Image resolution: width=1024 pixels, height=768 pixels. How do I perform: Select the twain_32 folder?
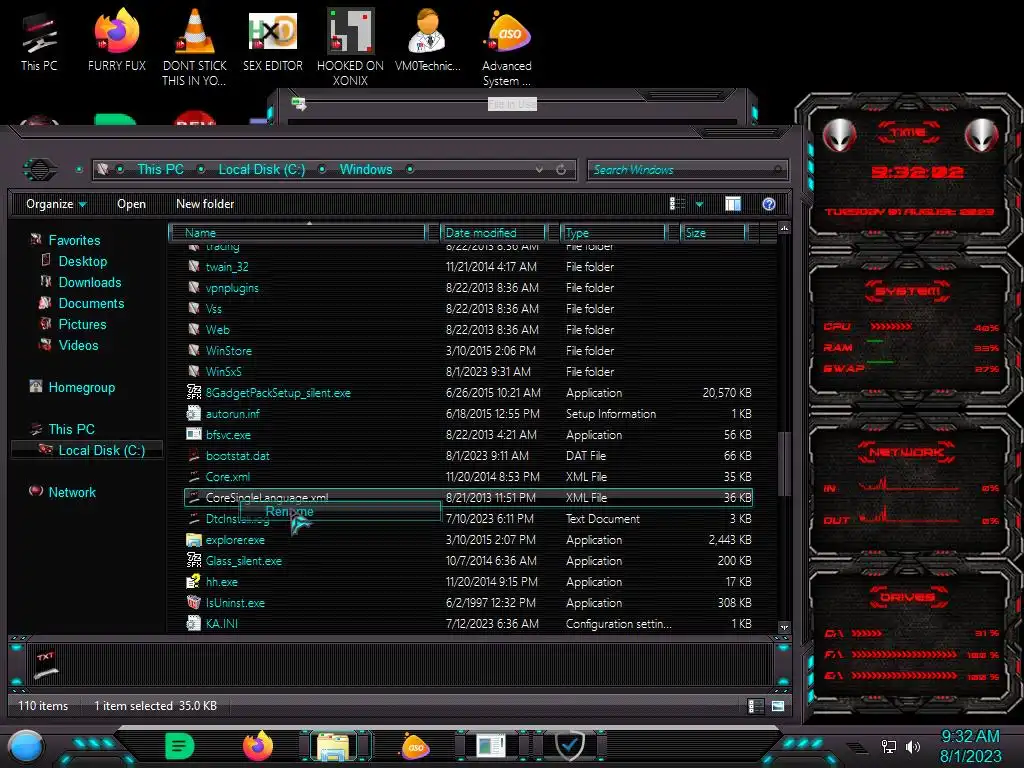coord(227,267)
